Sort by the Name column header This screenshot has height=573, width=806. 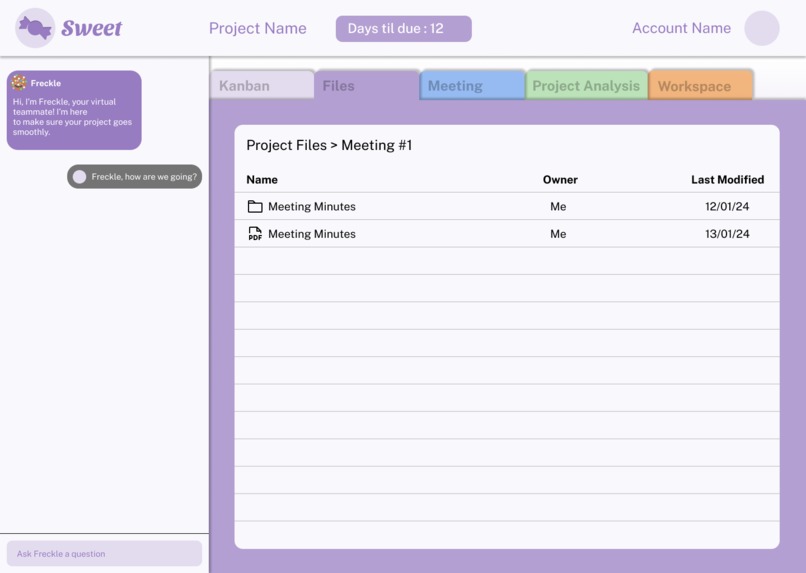coord(262,180)
